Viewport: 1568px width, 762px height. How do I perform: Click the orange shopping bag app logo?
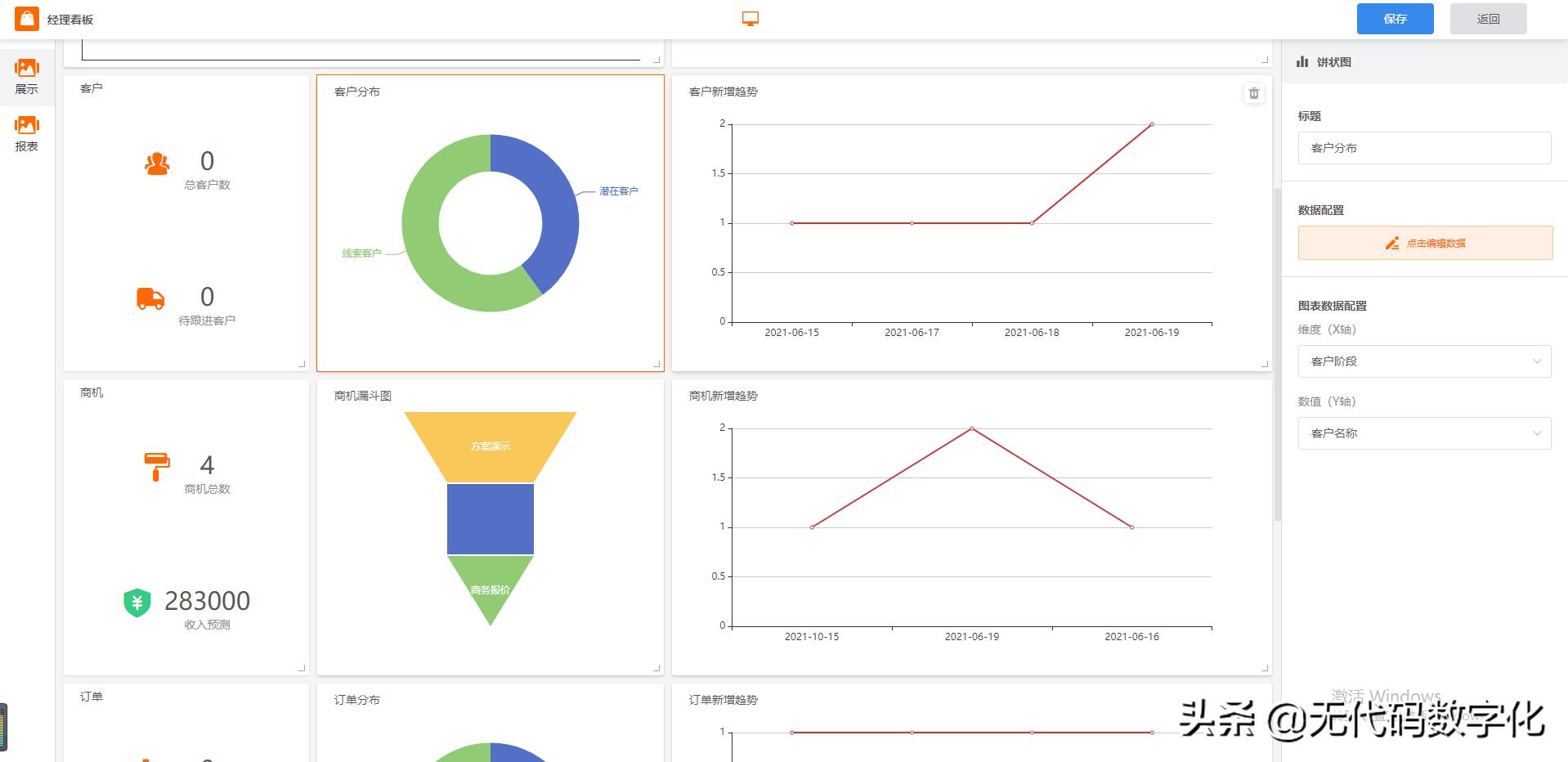[26, 19]
